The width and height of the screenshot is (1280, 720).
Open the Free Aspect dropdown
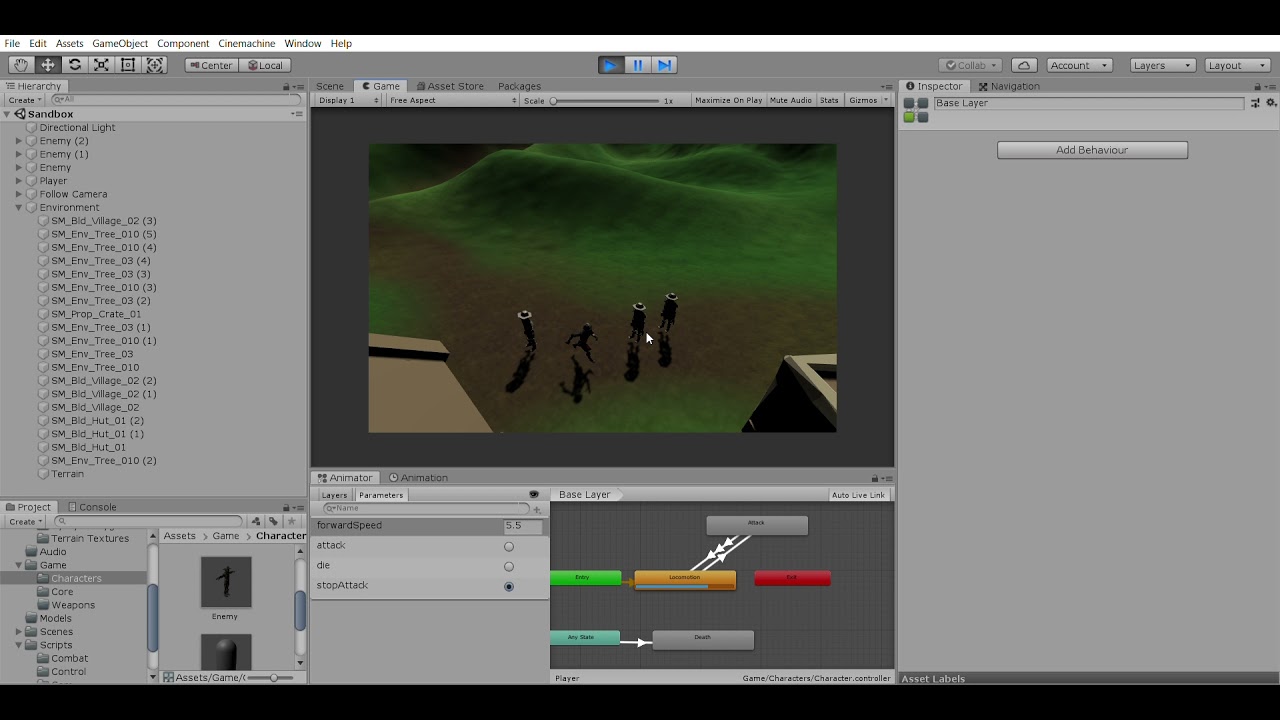tap(453, 100)
